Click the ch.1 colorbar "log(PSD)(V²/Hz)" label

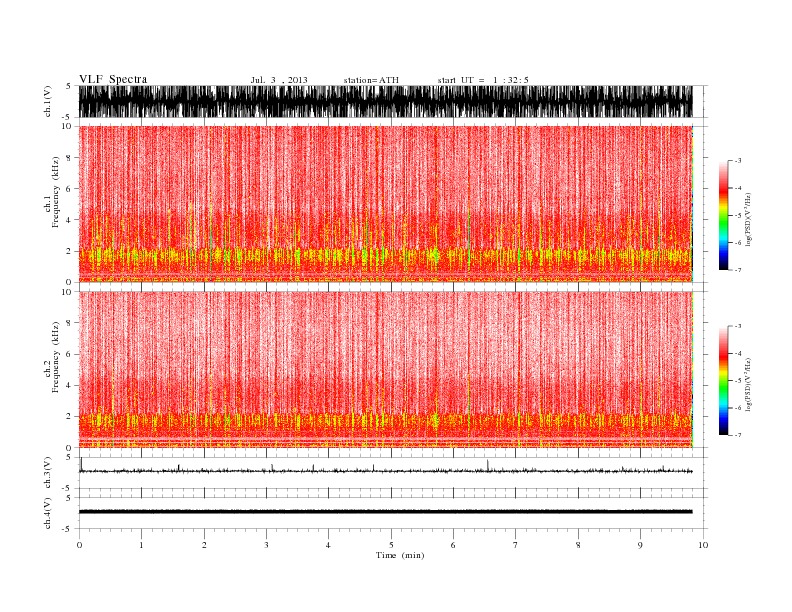[x=749, y=219]
